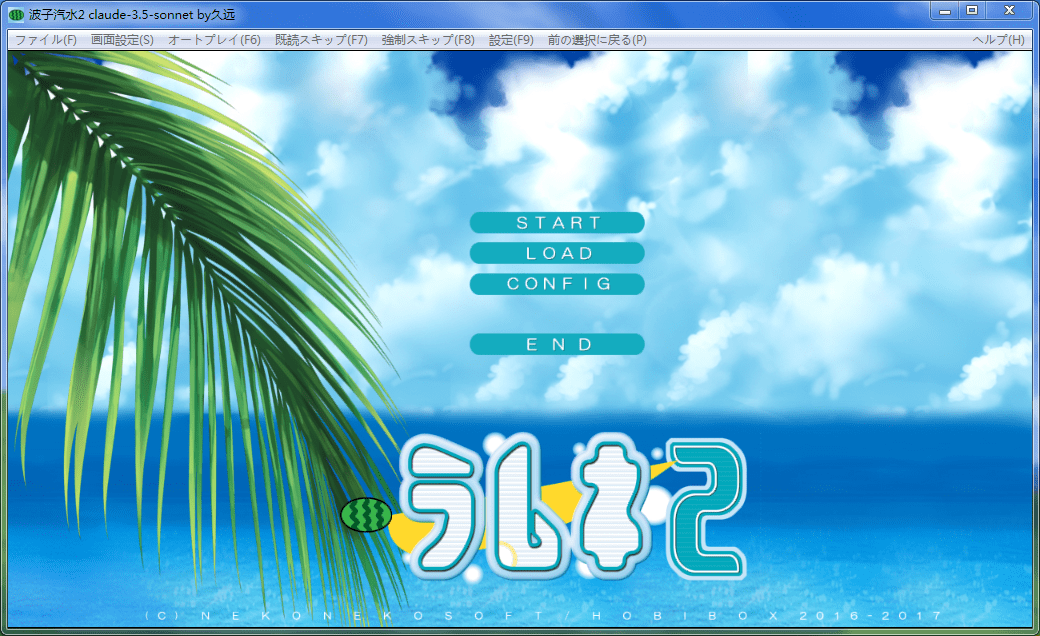Screen dimensions: 1040x636
Task: Maximize the game window
Action: coord(971,10)
